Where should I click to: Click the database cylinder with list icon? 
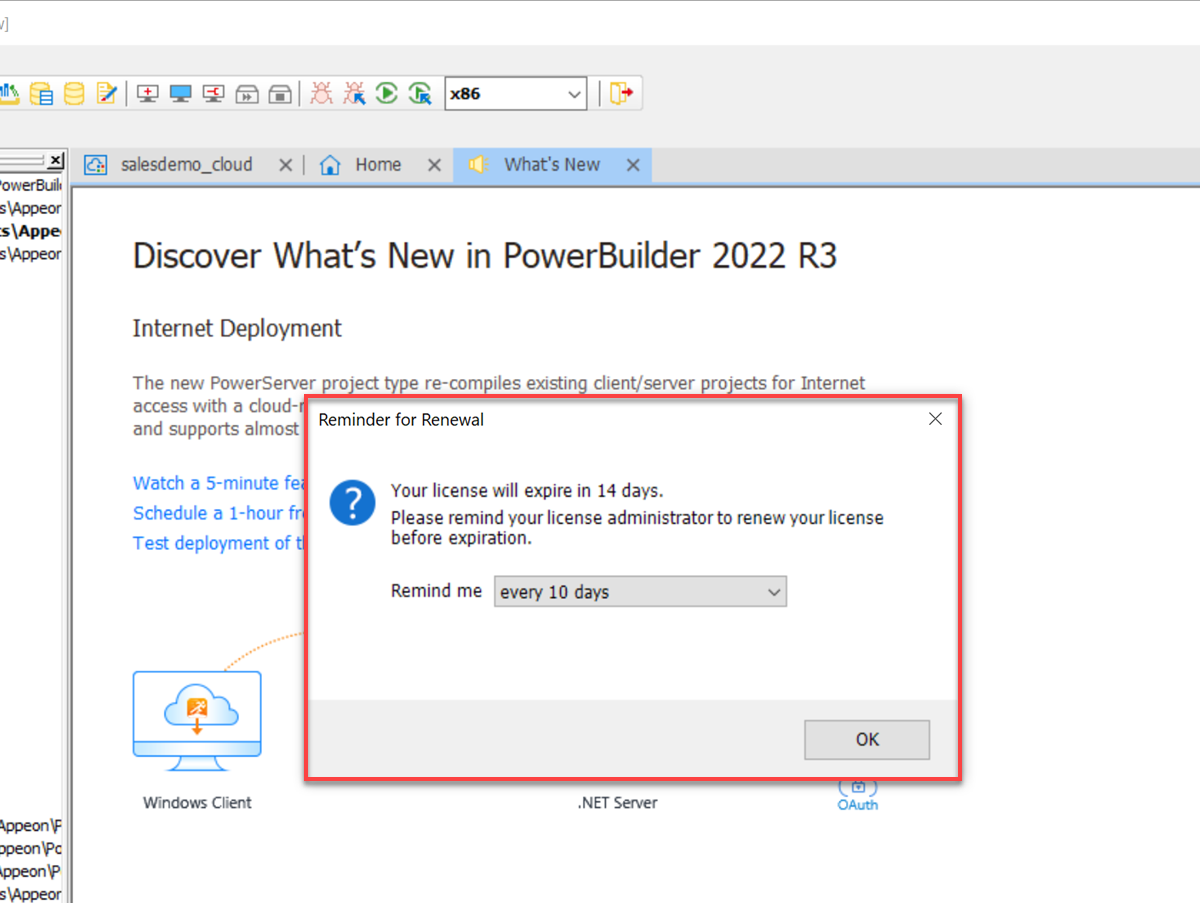tap(41, 94)
